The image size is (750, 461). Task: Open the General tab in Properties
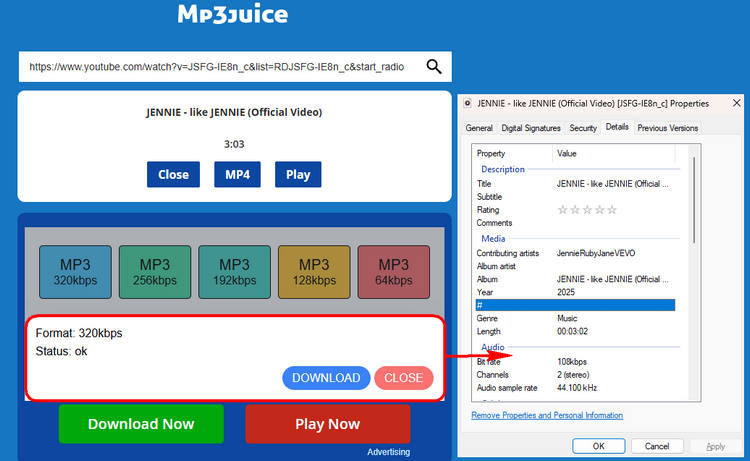click(x=479, y=128)
